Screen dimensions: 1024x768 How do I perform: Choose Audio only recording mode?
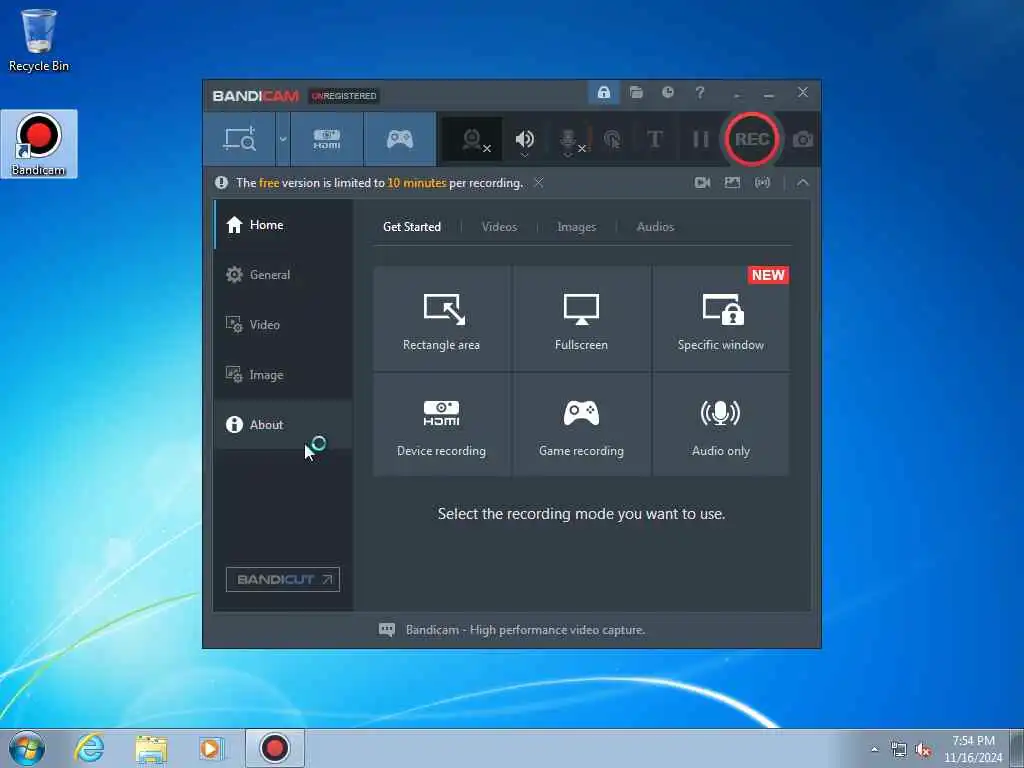pyautogui.click(x=721, y=424)
